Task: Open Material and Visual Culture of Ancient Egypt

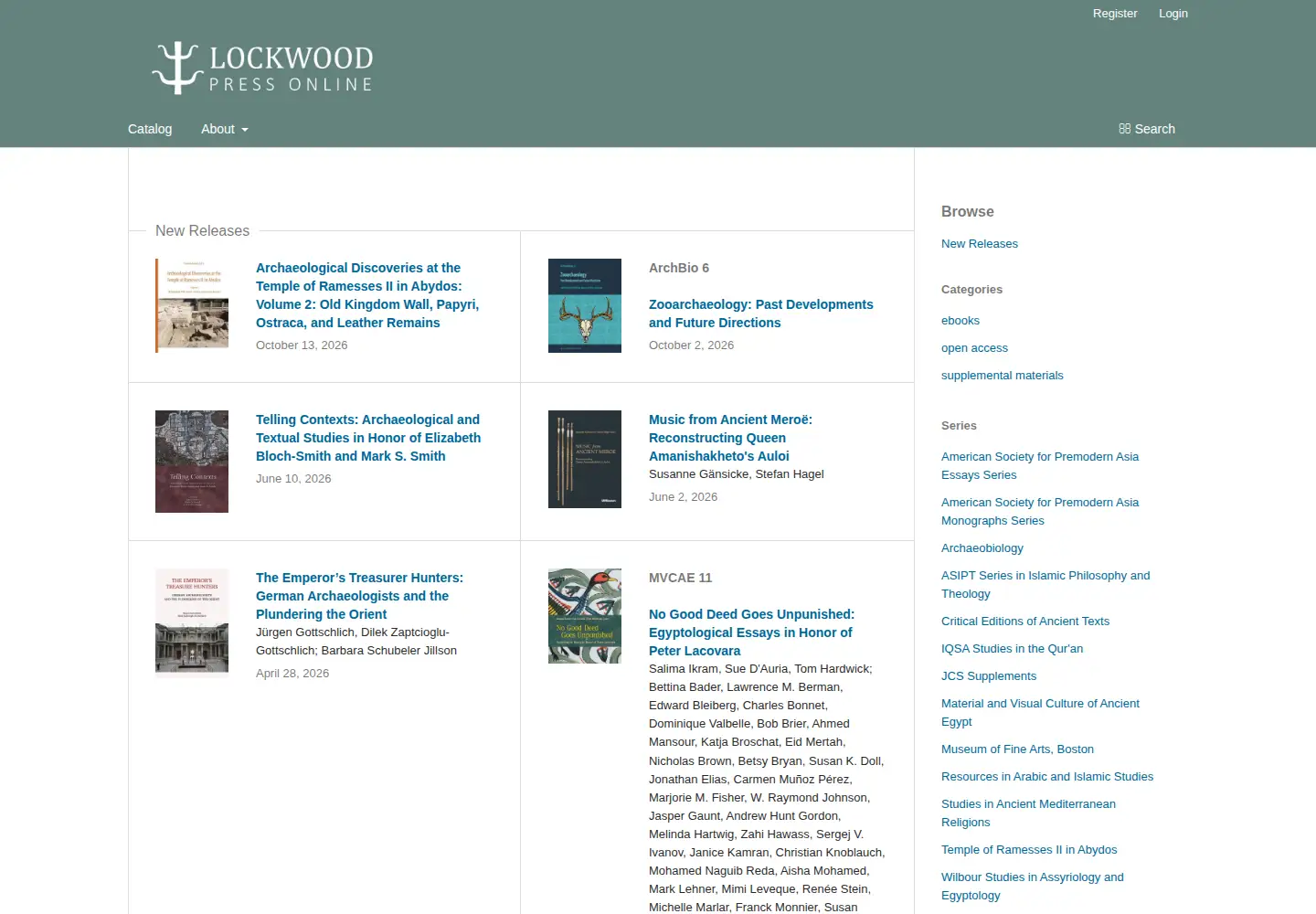Action: tap(1040, 713)
